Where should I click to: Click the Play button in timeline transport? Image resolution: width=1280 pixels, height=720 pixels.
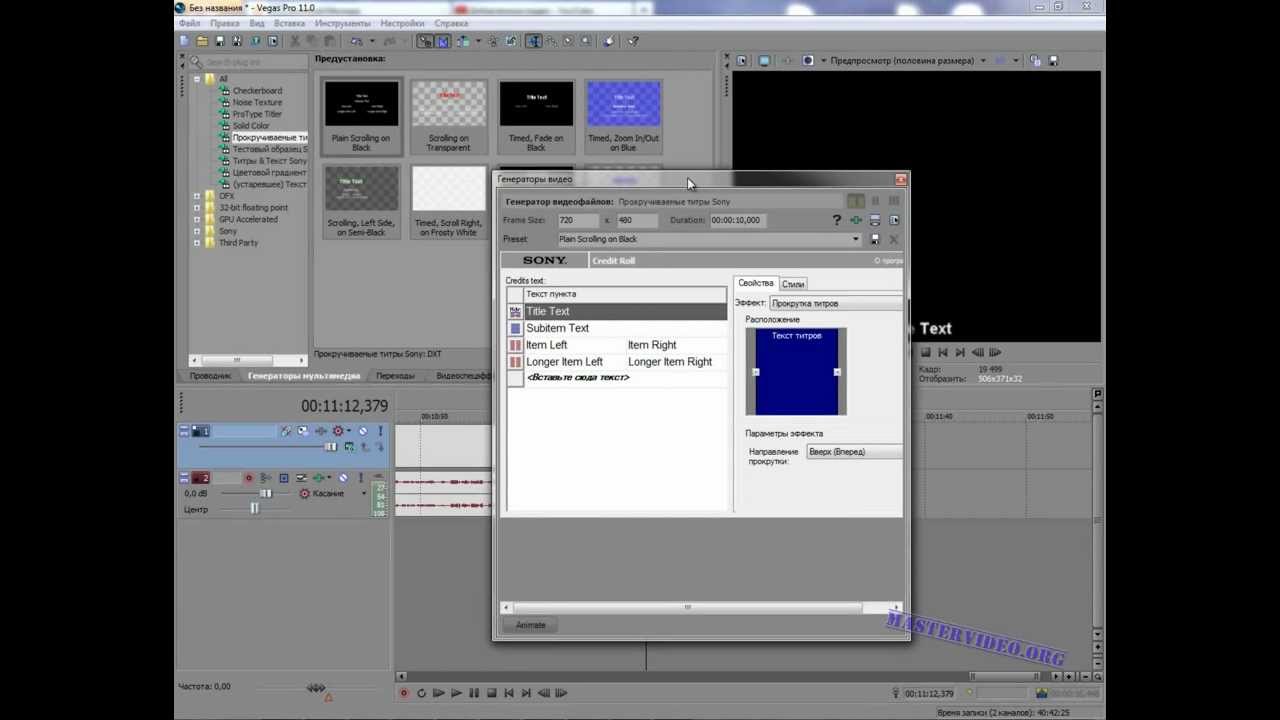pyautogui.click(x=456, y=692)
